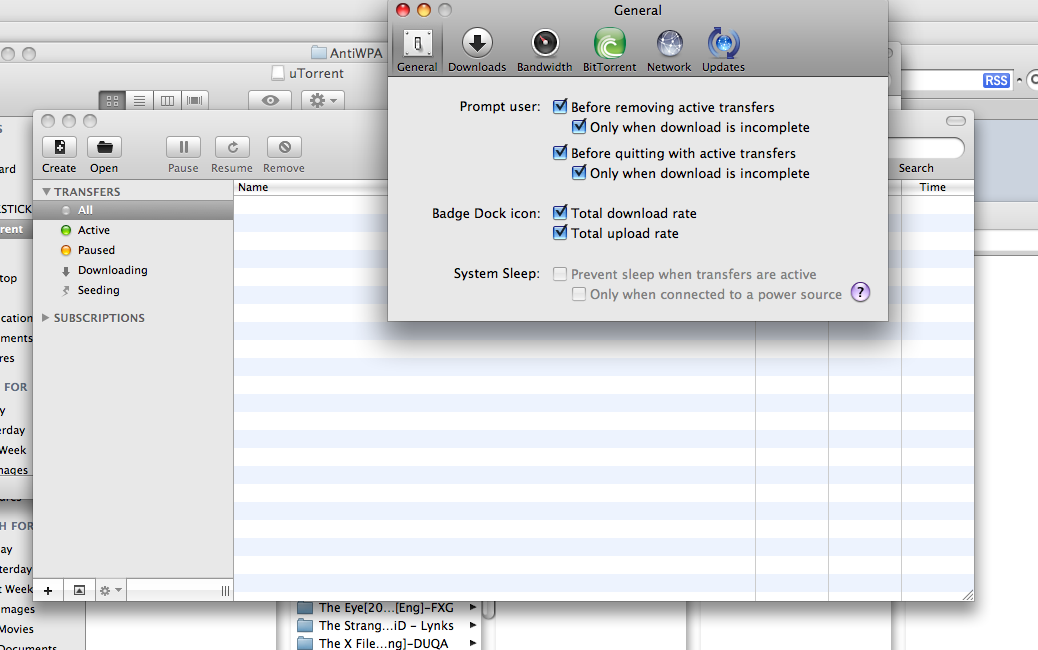Select the Downloading transfers filter
This screenshot has width=1038, height=650.
coord(113,270)
